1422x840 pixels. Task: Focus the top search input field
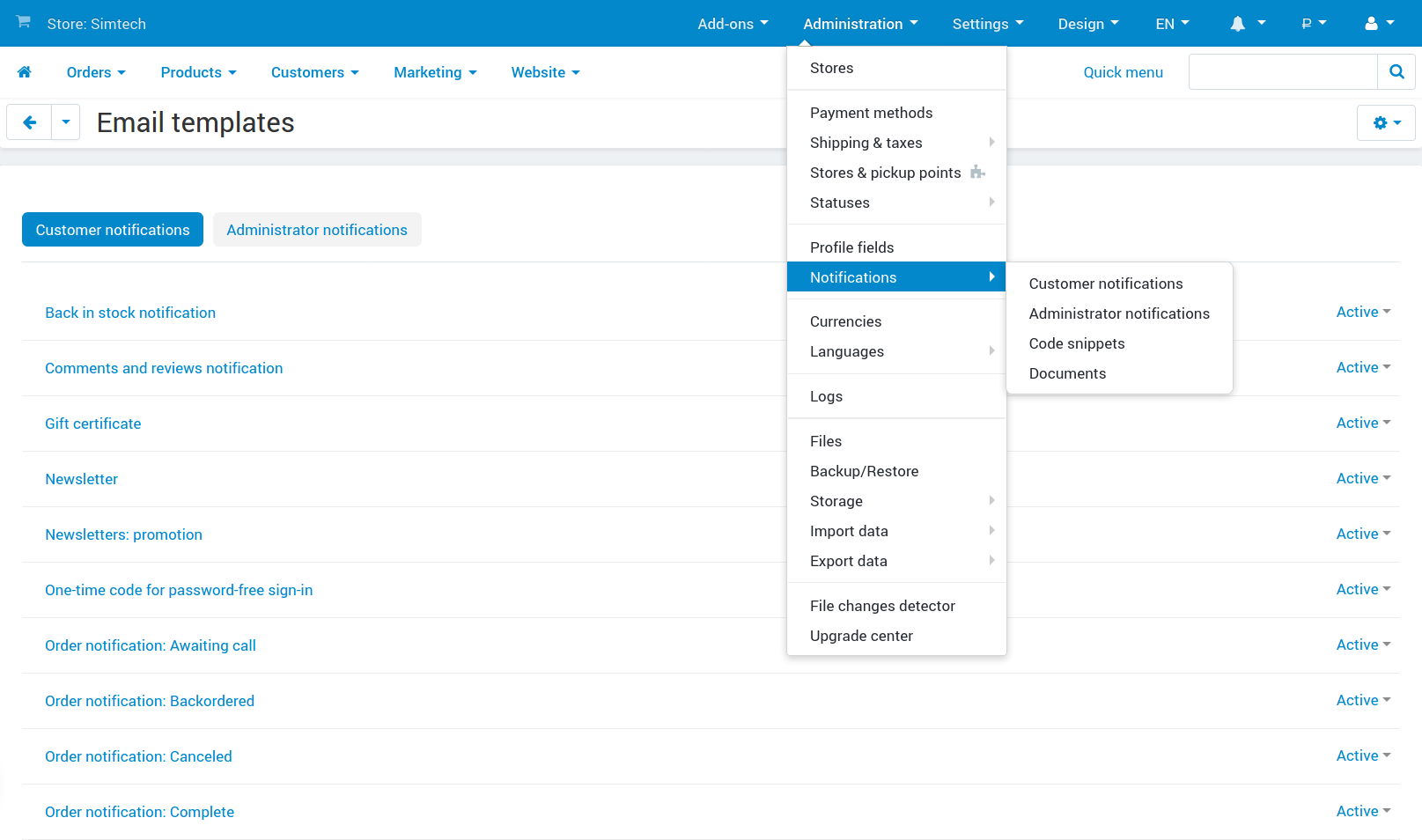(x=1283, y=72)
